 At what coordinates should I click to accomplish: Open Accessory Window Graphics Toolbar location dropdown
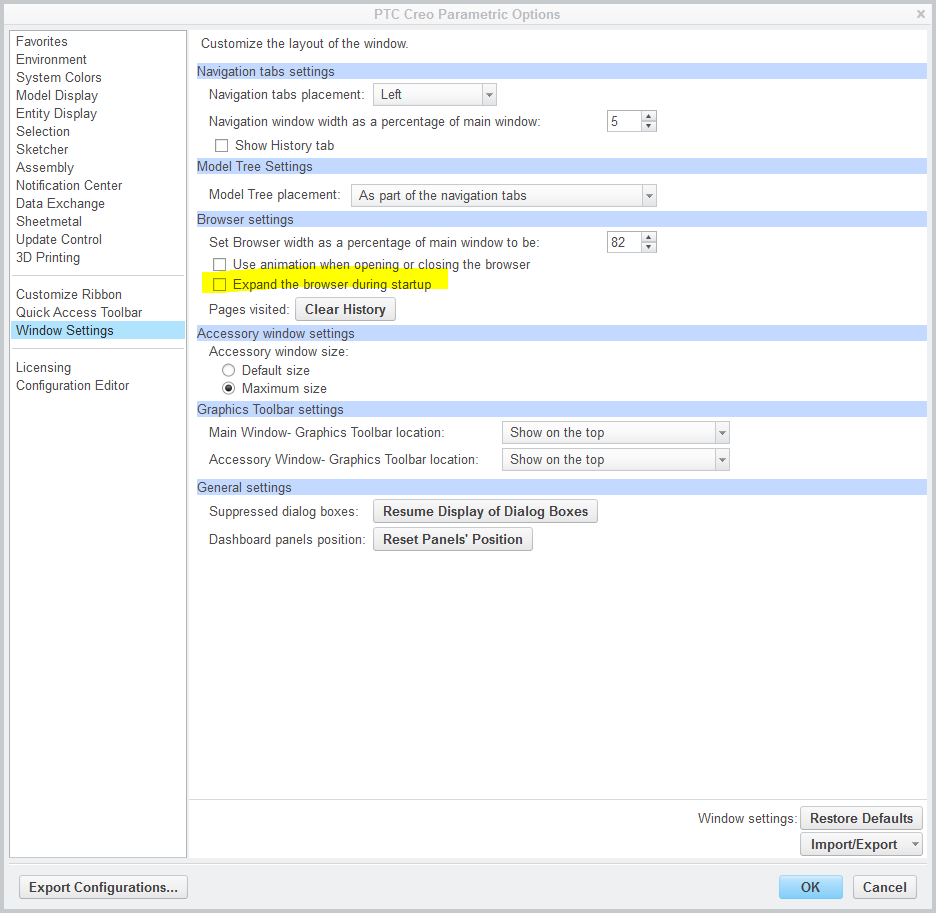click(615, 459)
